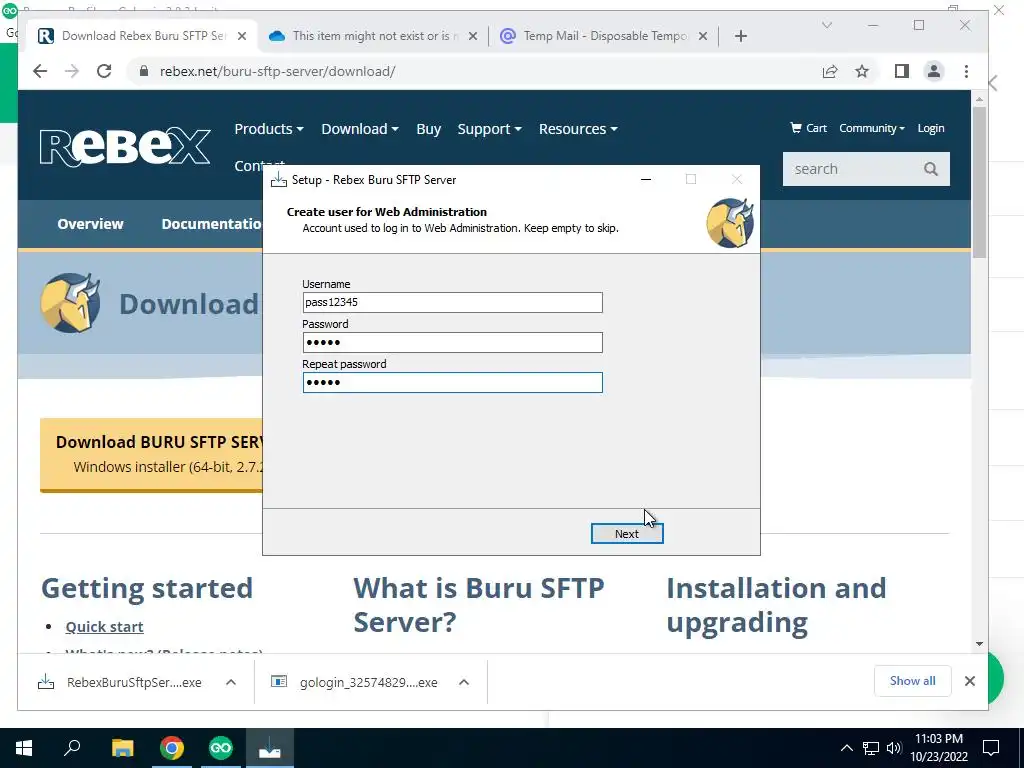The height and width of the screenshot is (768, 1024).
Task: Click the search magnifier icon on Rebex site
Action: click(931, 169)
